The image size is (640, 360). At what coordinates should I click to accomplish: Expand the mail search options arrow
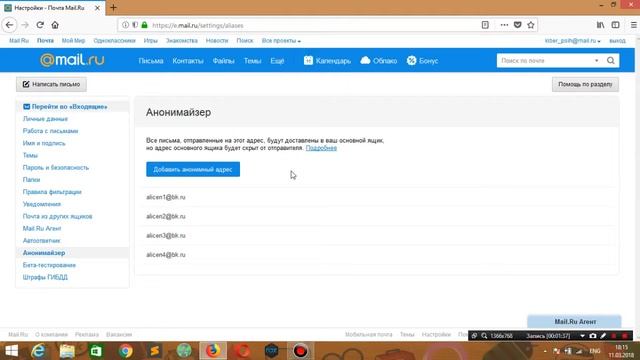596,60
